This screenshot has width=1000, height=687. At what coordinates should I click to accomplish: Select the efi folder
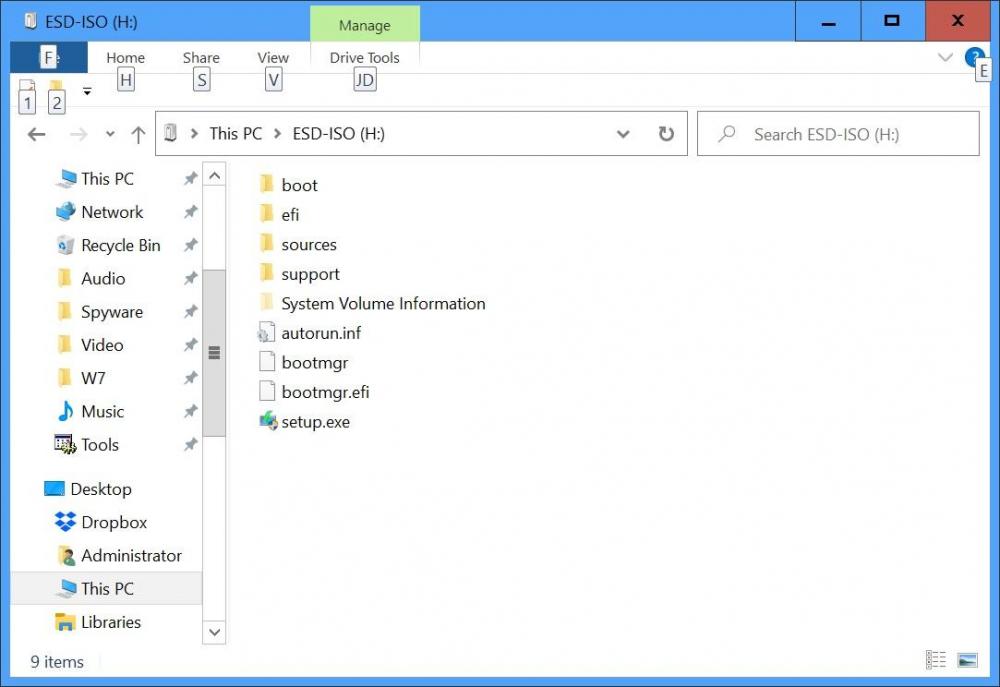coord(290,214)
